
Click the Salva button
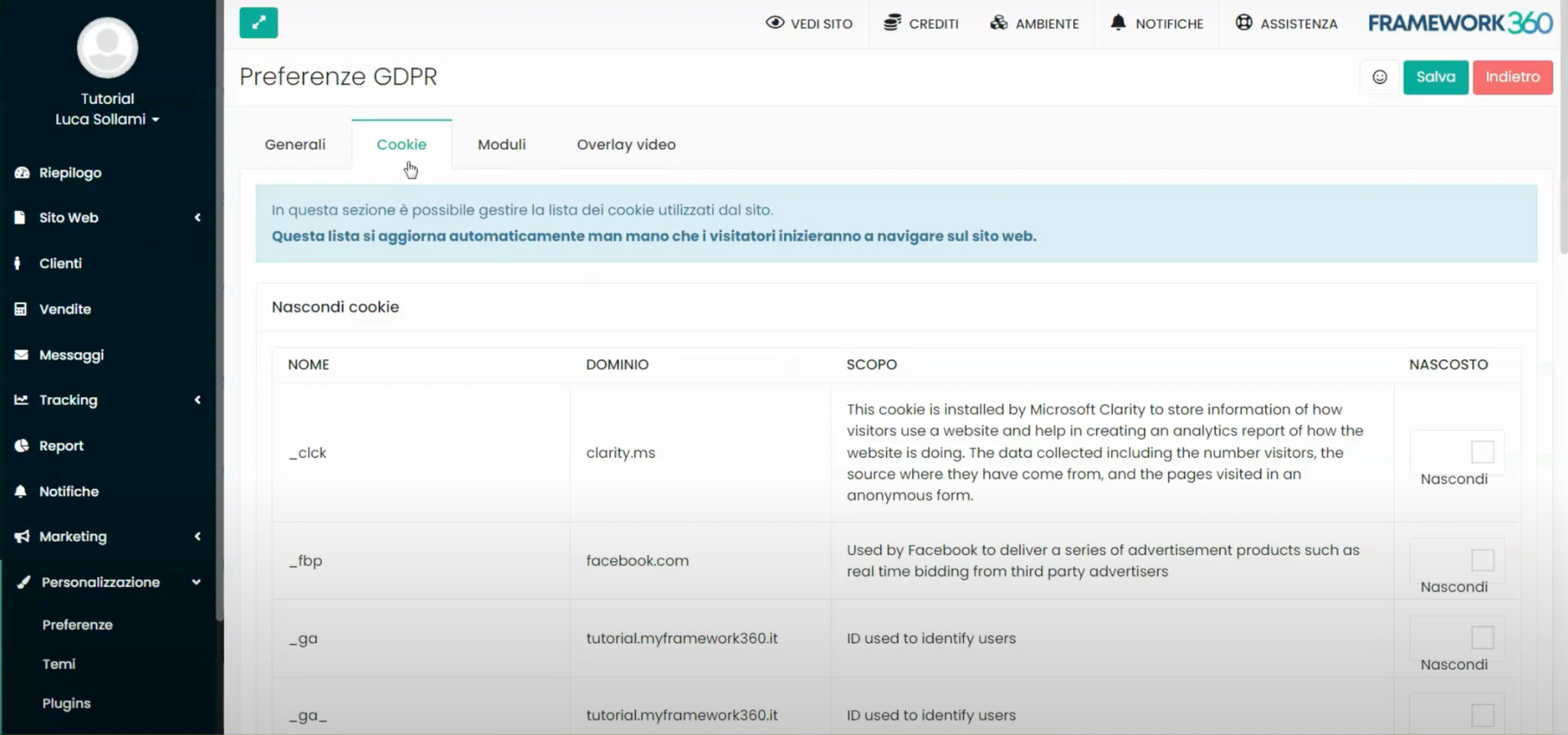coord(1435,77)
